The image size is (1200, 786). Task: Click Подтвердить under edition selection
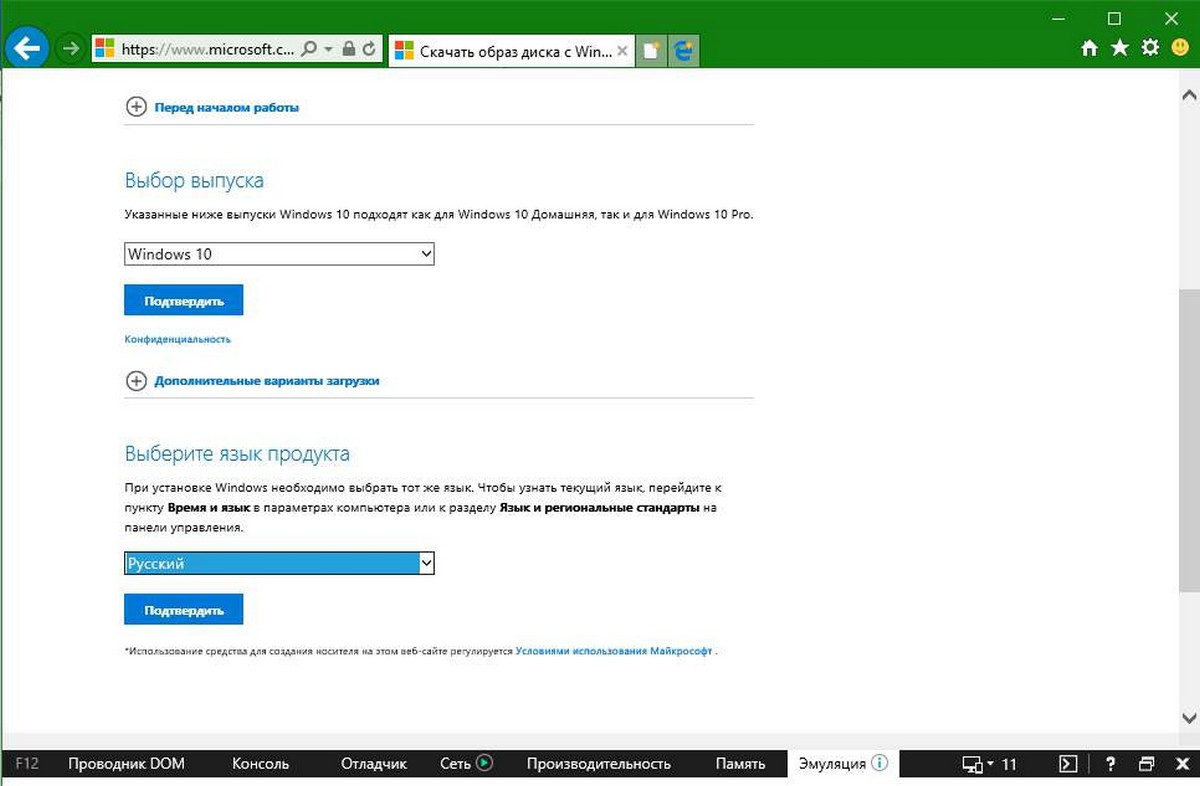click(x=184, y=300)
